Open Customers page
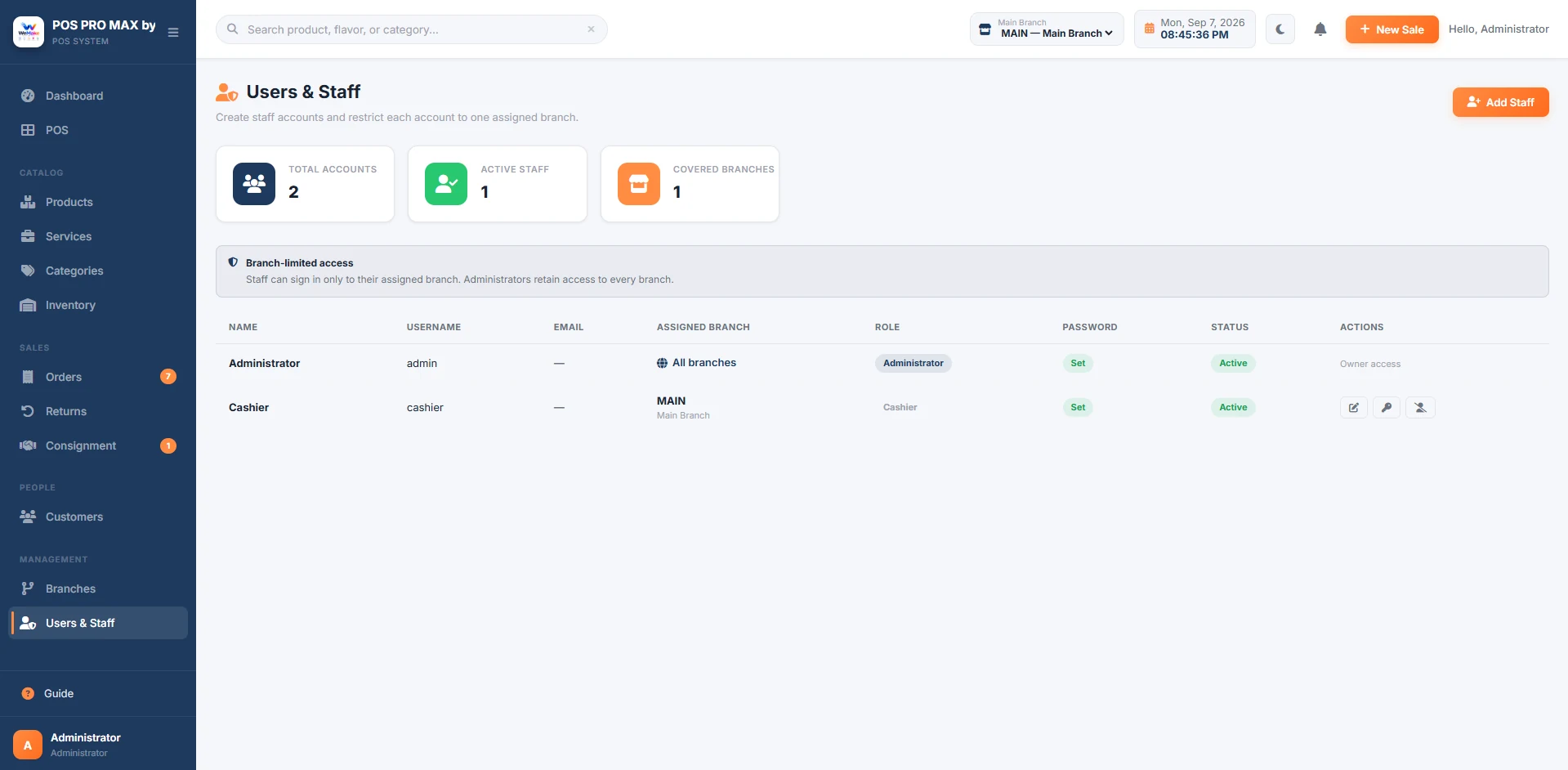The height and width of the screenshot is (770, 1568). tap(98, 517)
